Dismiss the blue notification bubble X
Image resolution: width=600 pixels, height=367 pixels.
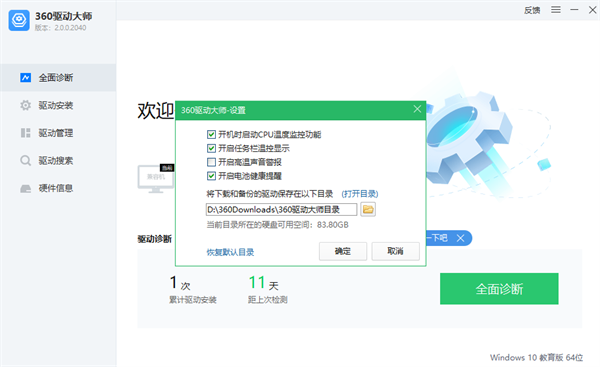click(461, 238)
